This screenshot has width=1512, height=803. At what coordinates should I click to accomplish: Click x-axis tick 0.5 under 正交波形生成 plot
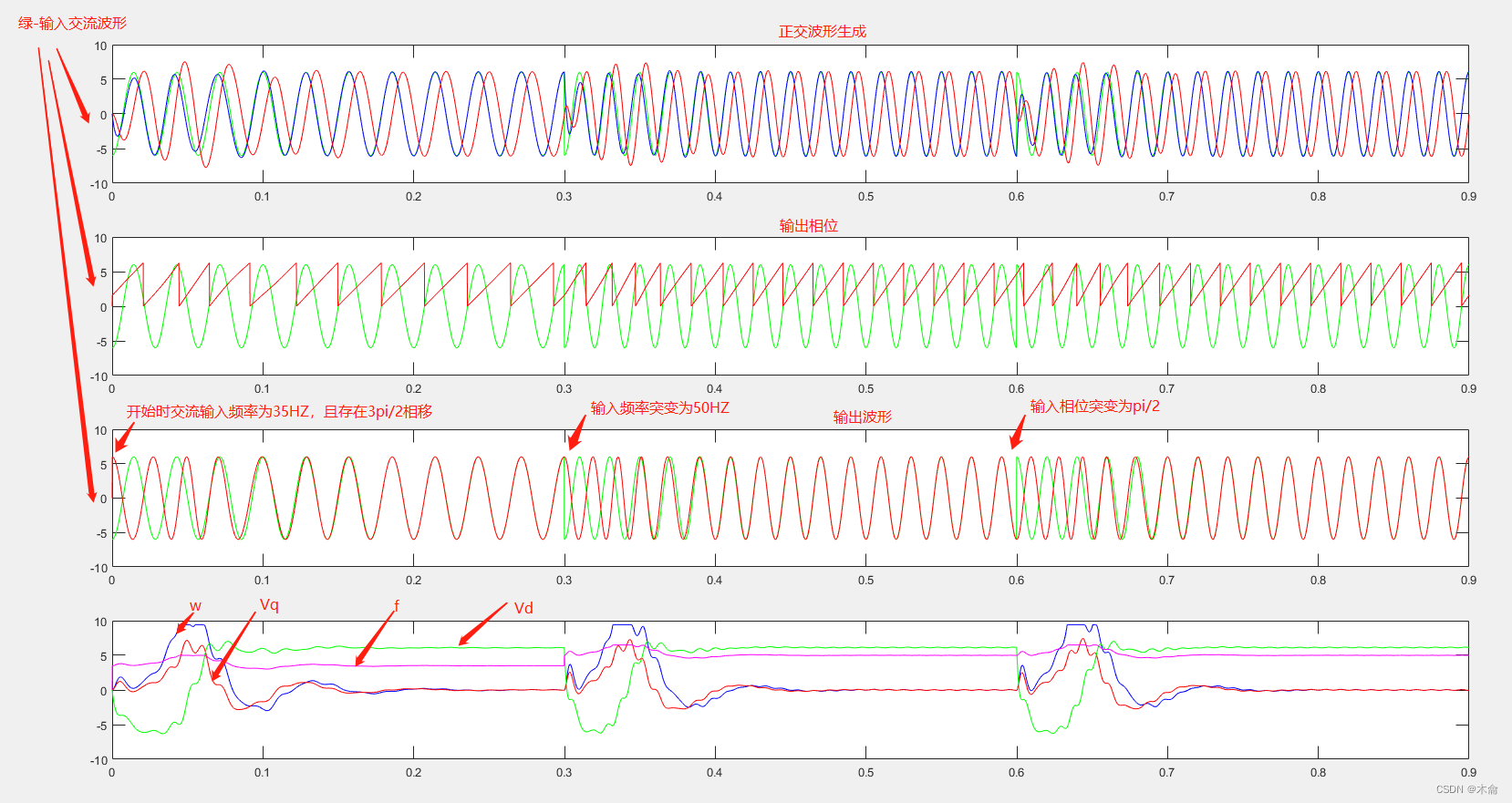[865, 197]
